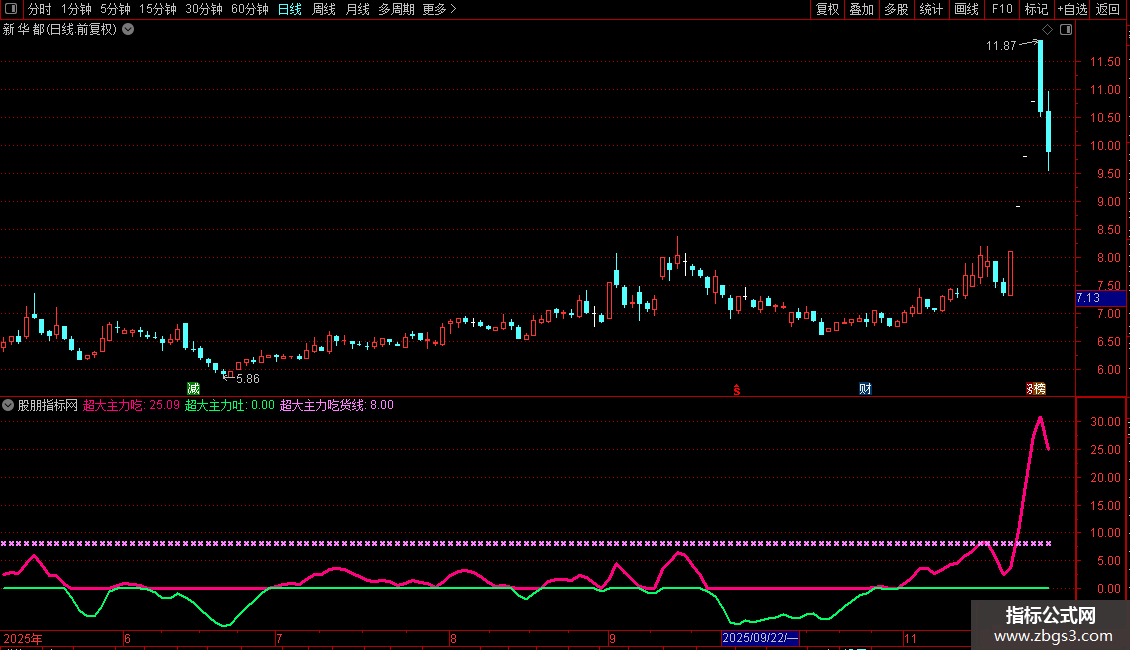Expand the 新华都 chart title dropdown
The image size is (1130, 650).
pyautogui.click(x=128, y=30)
